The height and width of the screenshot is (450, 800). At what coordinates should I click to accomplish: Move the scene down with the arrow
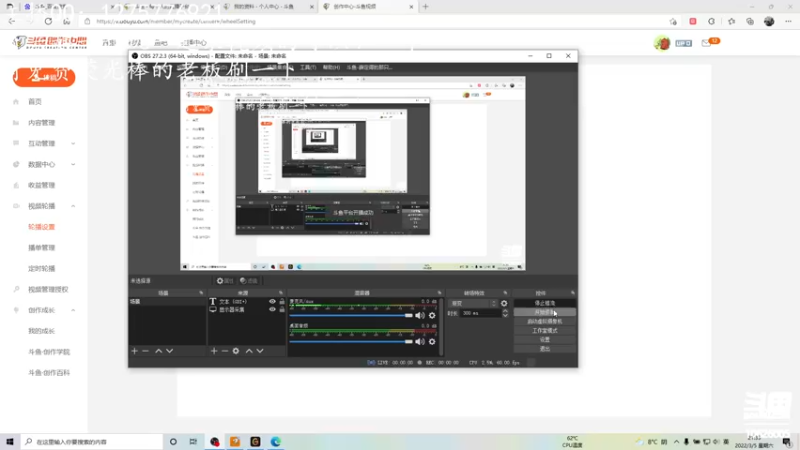point(169,351)
